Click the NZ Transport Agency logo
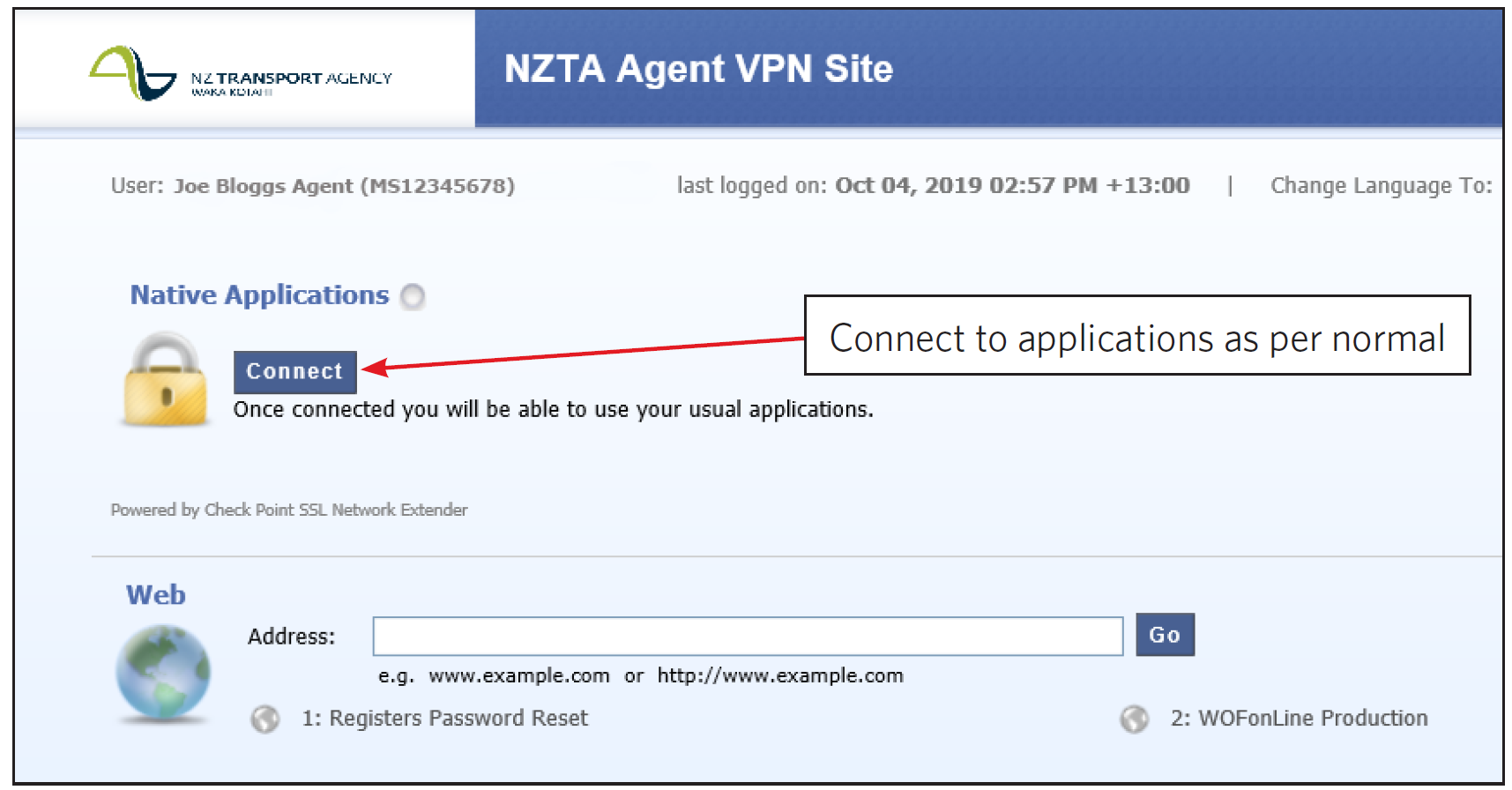This screenshot has width=1512, height=790. click(x=240, y=74)
